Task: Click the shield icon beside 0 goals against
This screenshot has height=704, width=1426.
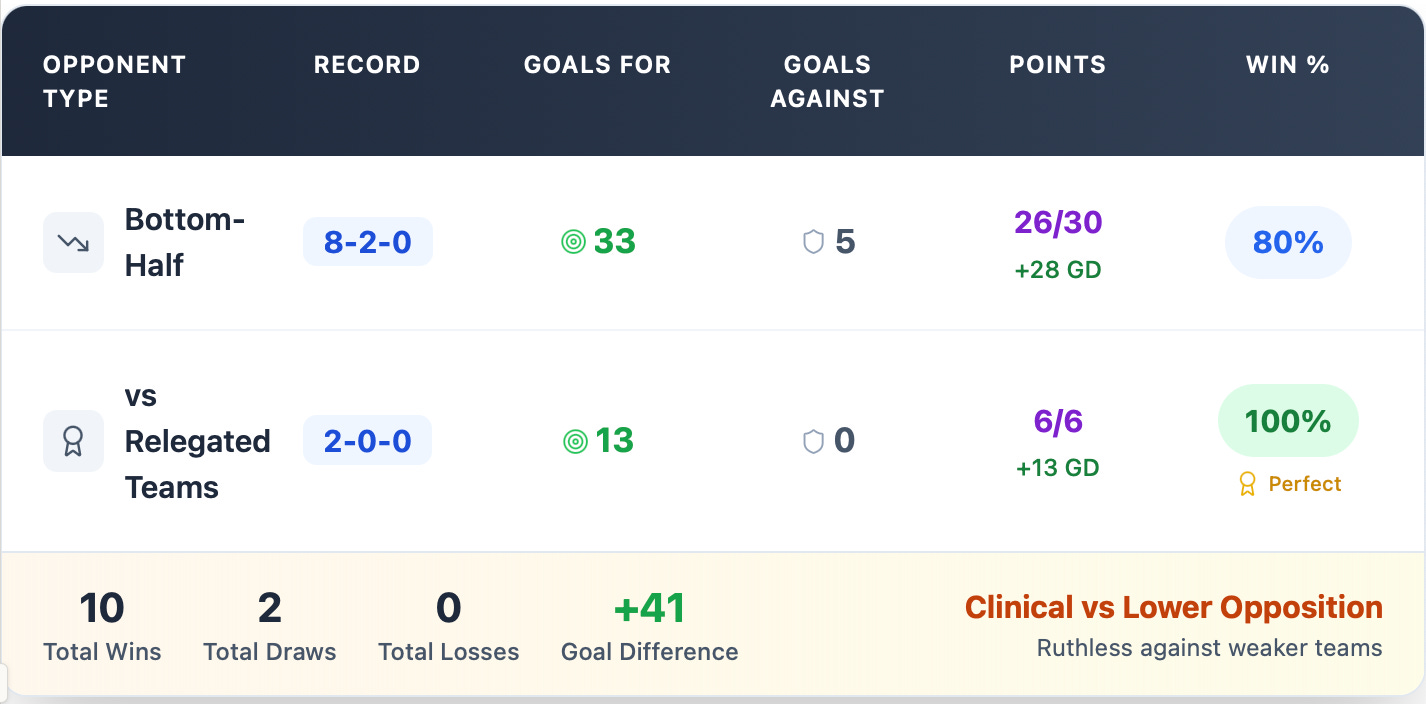Action: (813, 441)
